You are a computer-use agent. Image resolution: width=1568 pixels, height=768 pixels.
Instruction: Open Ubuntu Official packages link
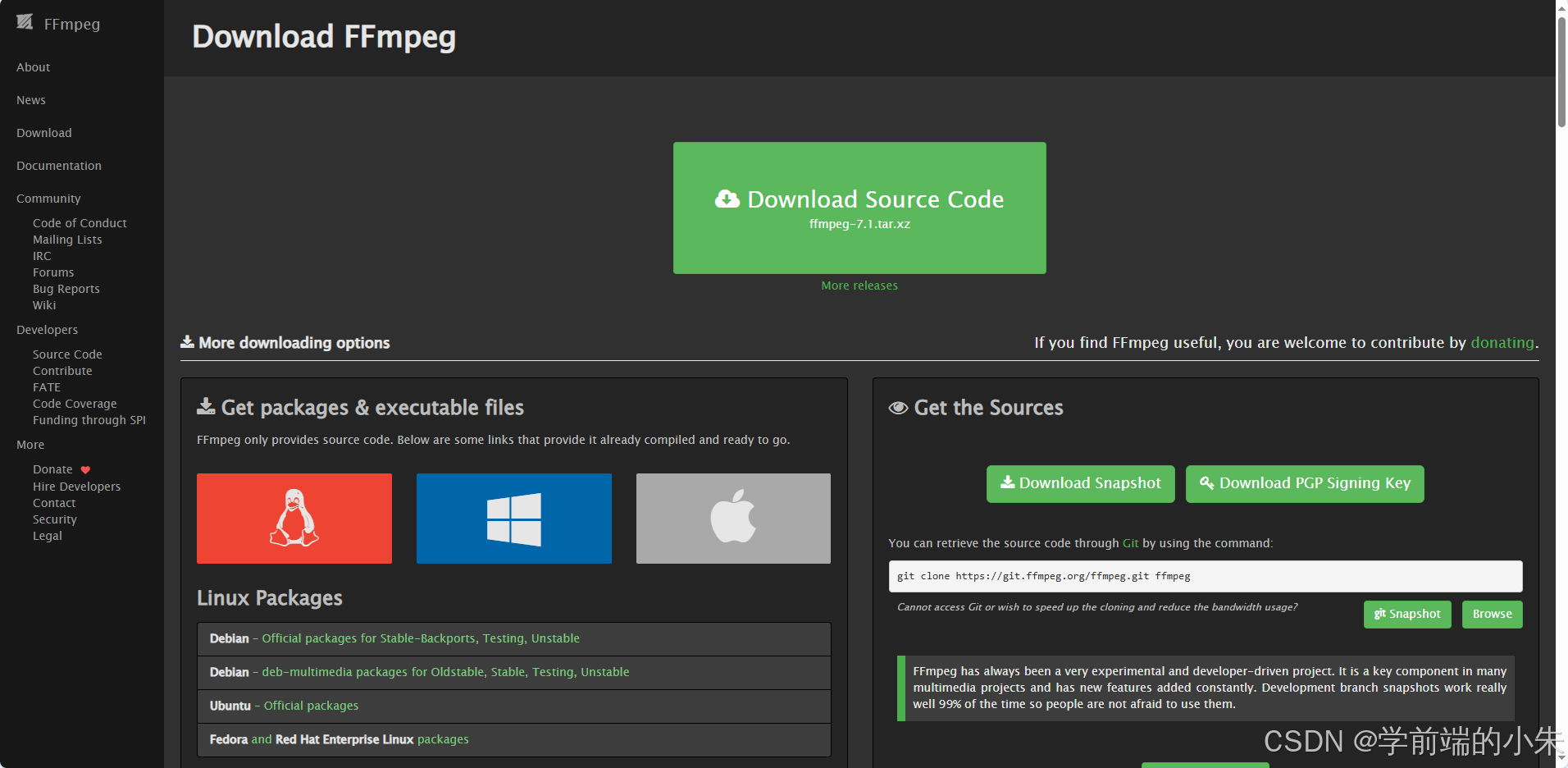click(514, 706)
